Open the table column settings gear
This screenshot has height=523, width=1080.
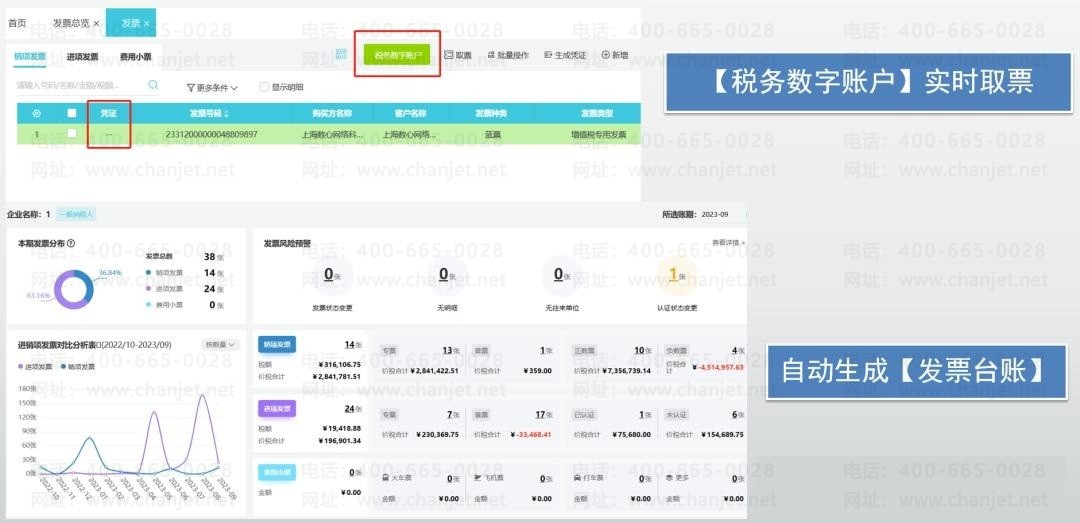click(x=37, y=114)
